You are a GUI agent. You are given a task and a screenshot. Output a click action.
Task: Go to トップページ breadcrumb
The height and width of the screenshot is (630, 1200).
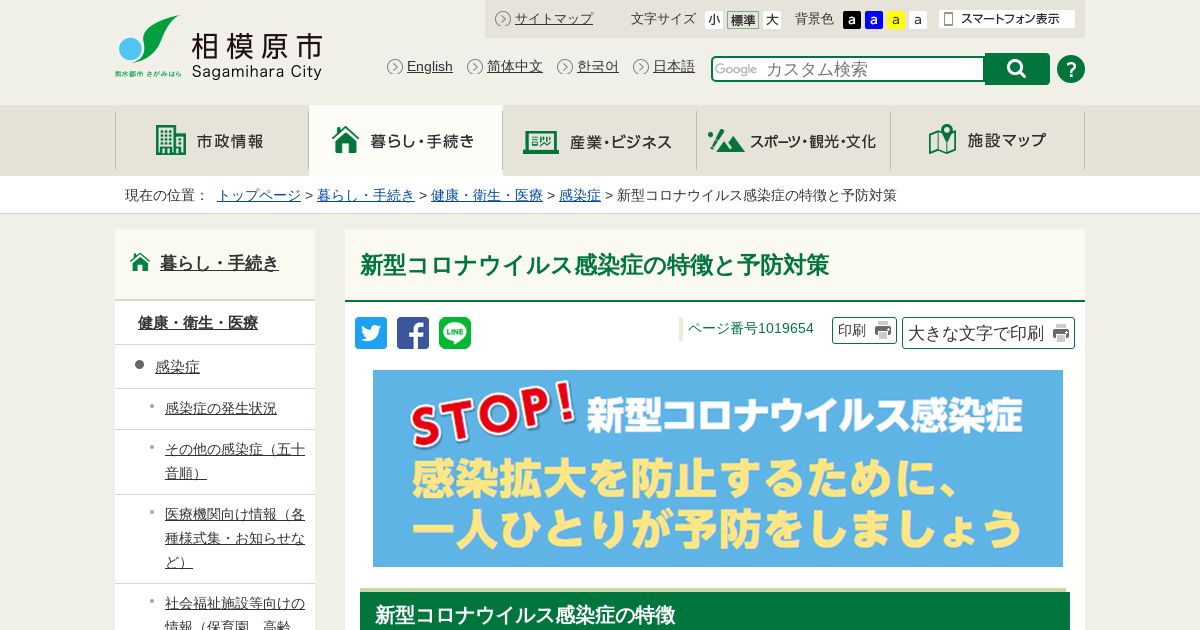point(259,195)
